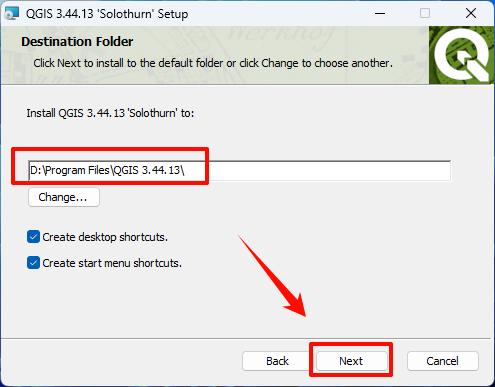Click the "QGIS 3.44.13 'Solothurn' Setup" window title
495x387 pixels.
(x=107, y=14)
